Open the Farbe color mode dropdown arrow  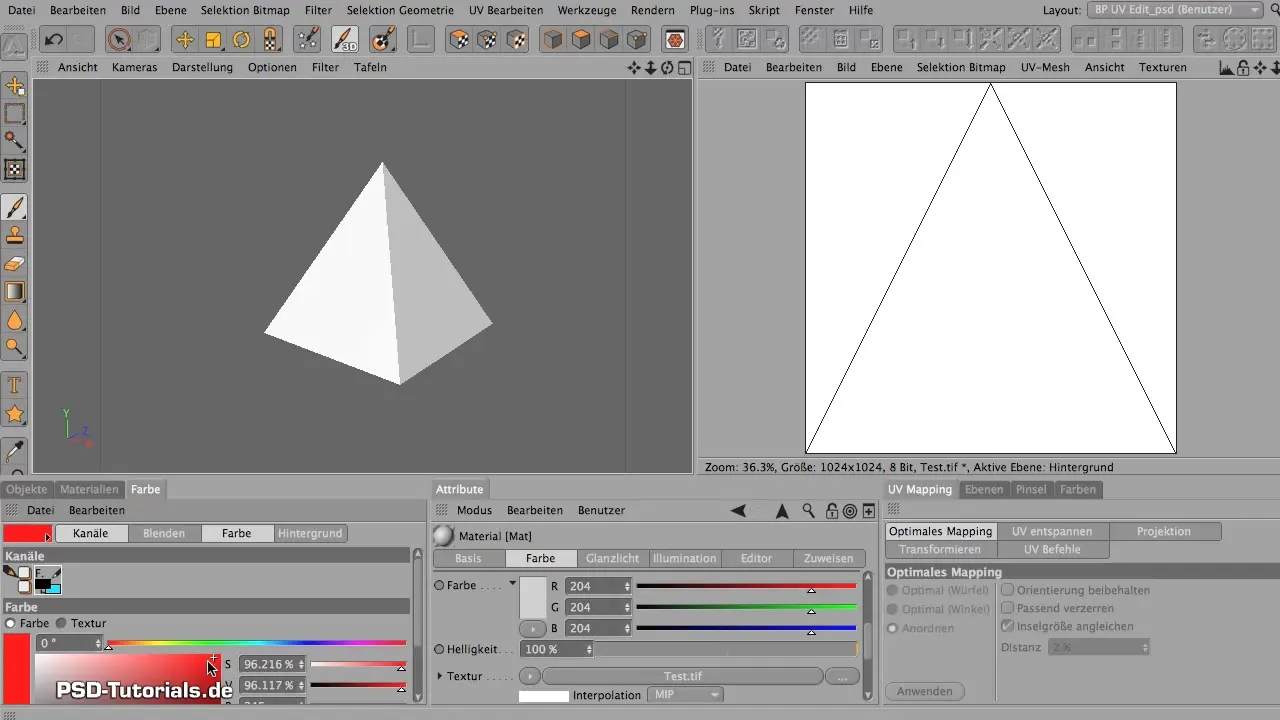pos(513,583)
